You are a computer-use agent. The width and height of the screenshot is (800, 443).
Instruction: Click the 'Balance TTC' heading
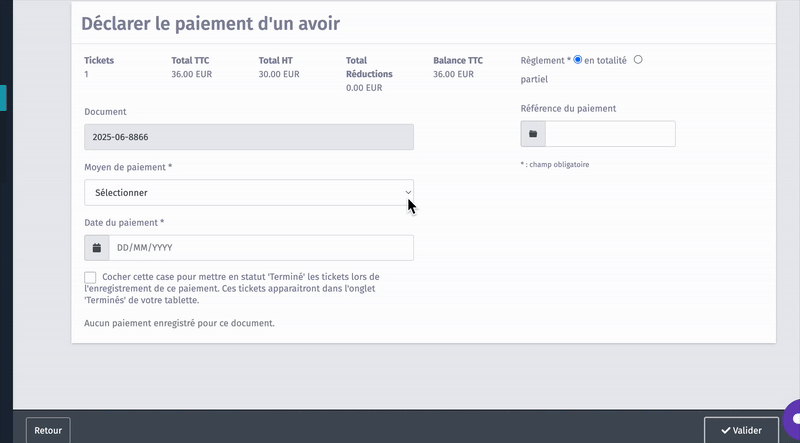458,60
